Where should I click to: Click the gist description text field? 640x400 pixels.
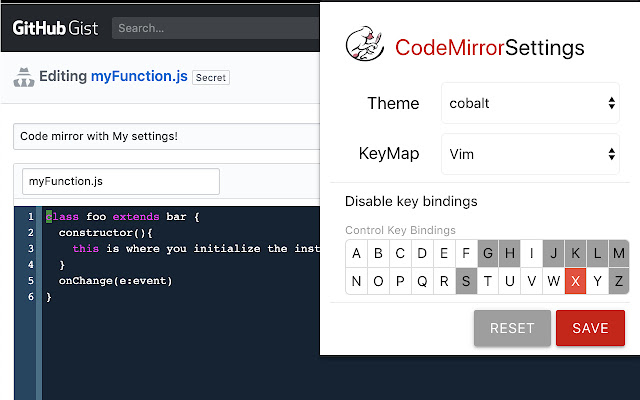[x=165, y=136]
